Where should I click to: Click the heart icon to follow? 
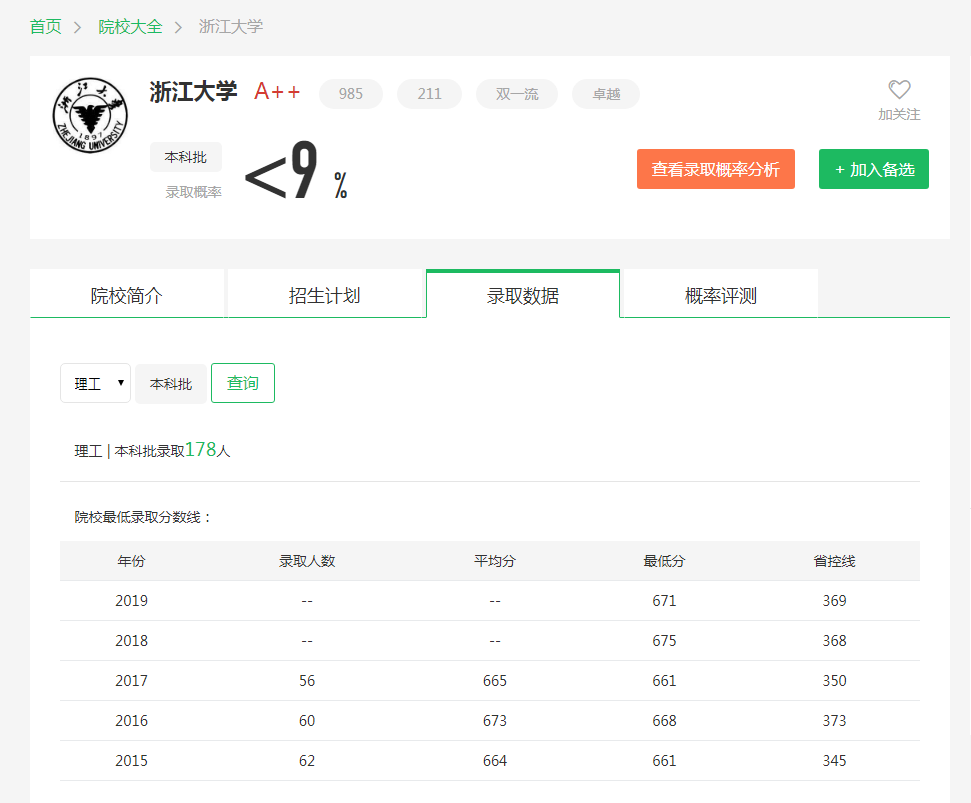(899, 90)
